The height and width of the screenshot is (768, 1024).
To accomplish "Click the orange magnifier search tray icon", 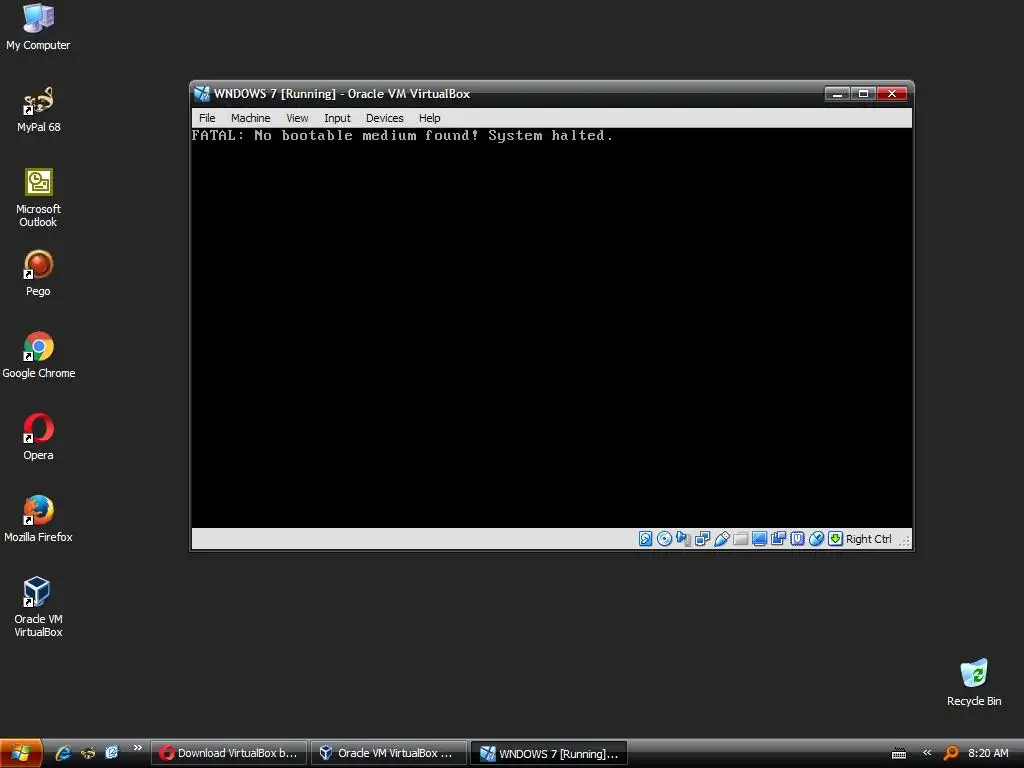I will [x=951, y=753].
